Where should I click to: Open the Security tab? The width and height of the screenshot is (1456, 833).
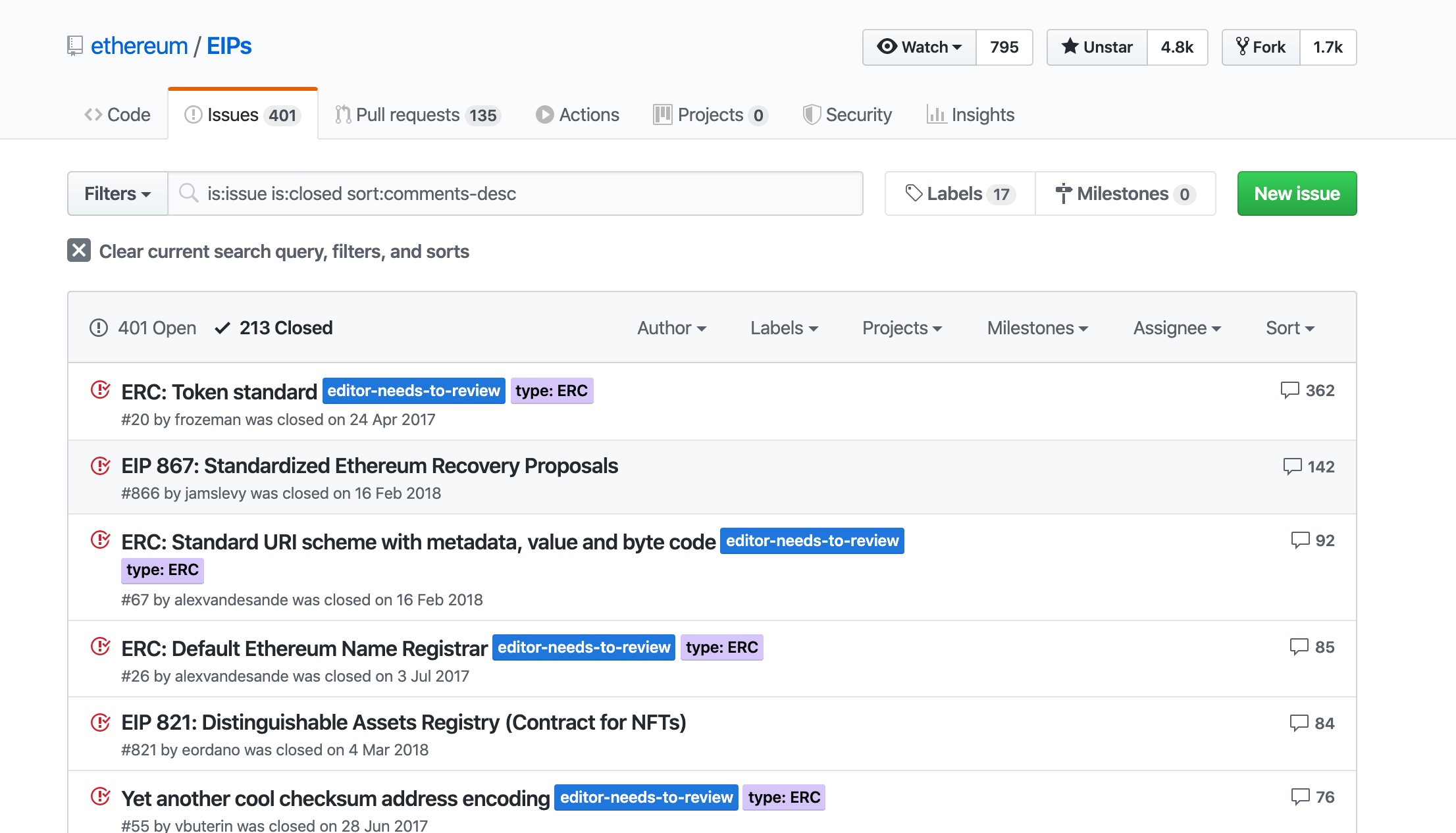pyautogui.click(x=847, y=114)
